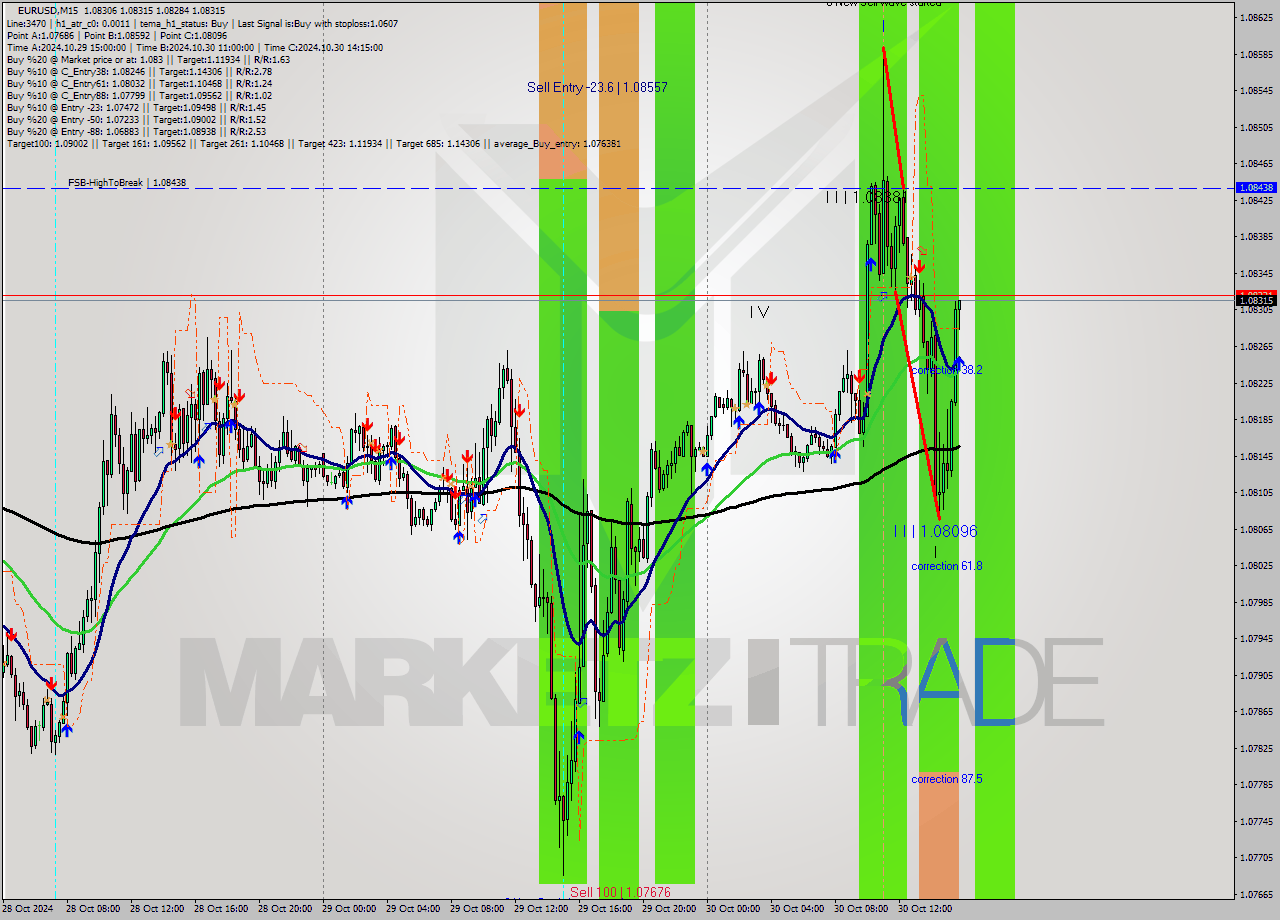This screenshot has height=920, width=1280.
Task: Click the 1.08225 price axis label
Action: click(1255, 383)
